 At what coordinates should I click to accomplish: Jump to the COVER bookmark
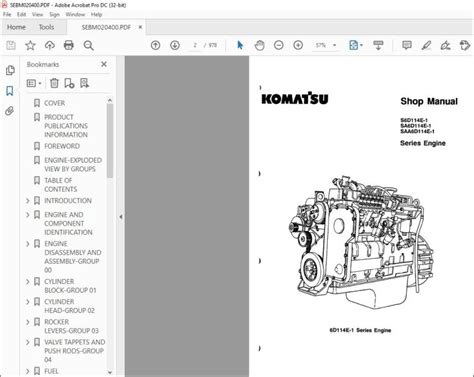coord(54,103)
